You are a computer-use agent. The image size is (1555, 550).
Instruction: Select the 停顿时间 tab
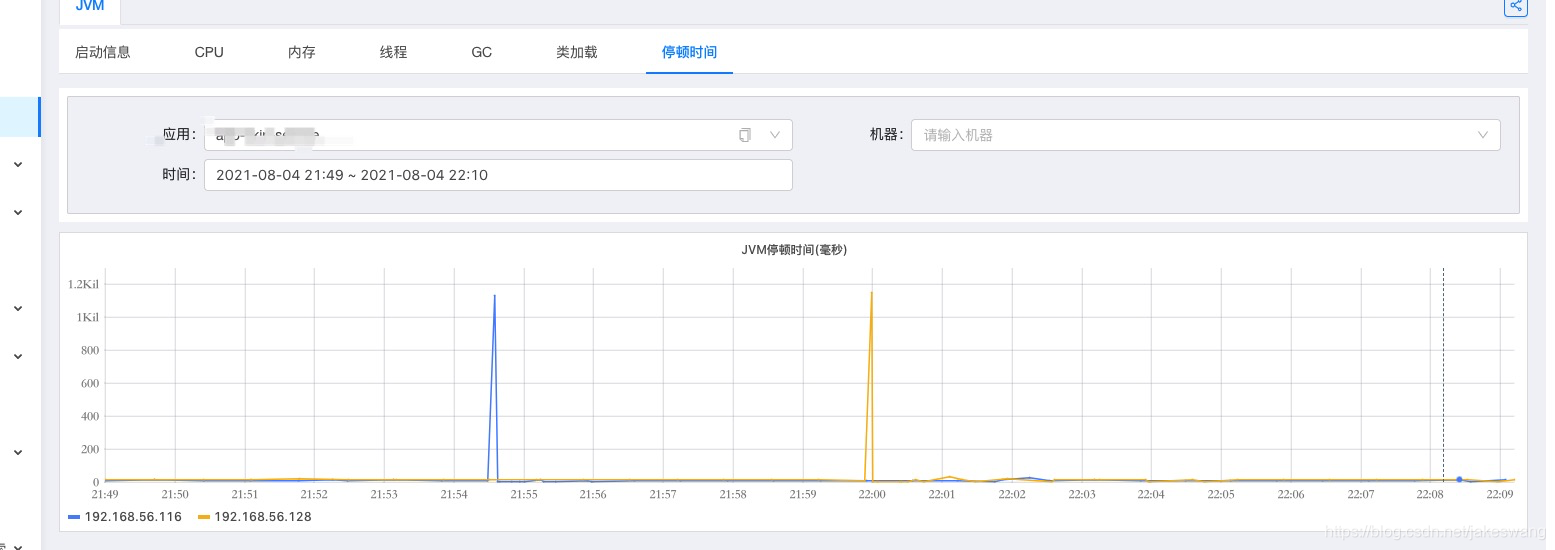tap(689, 52)
